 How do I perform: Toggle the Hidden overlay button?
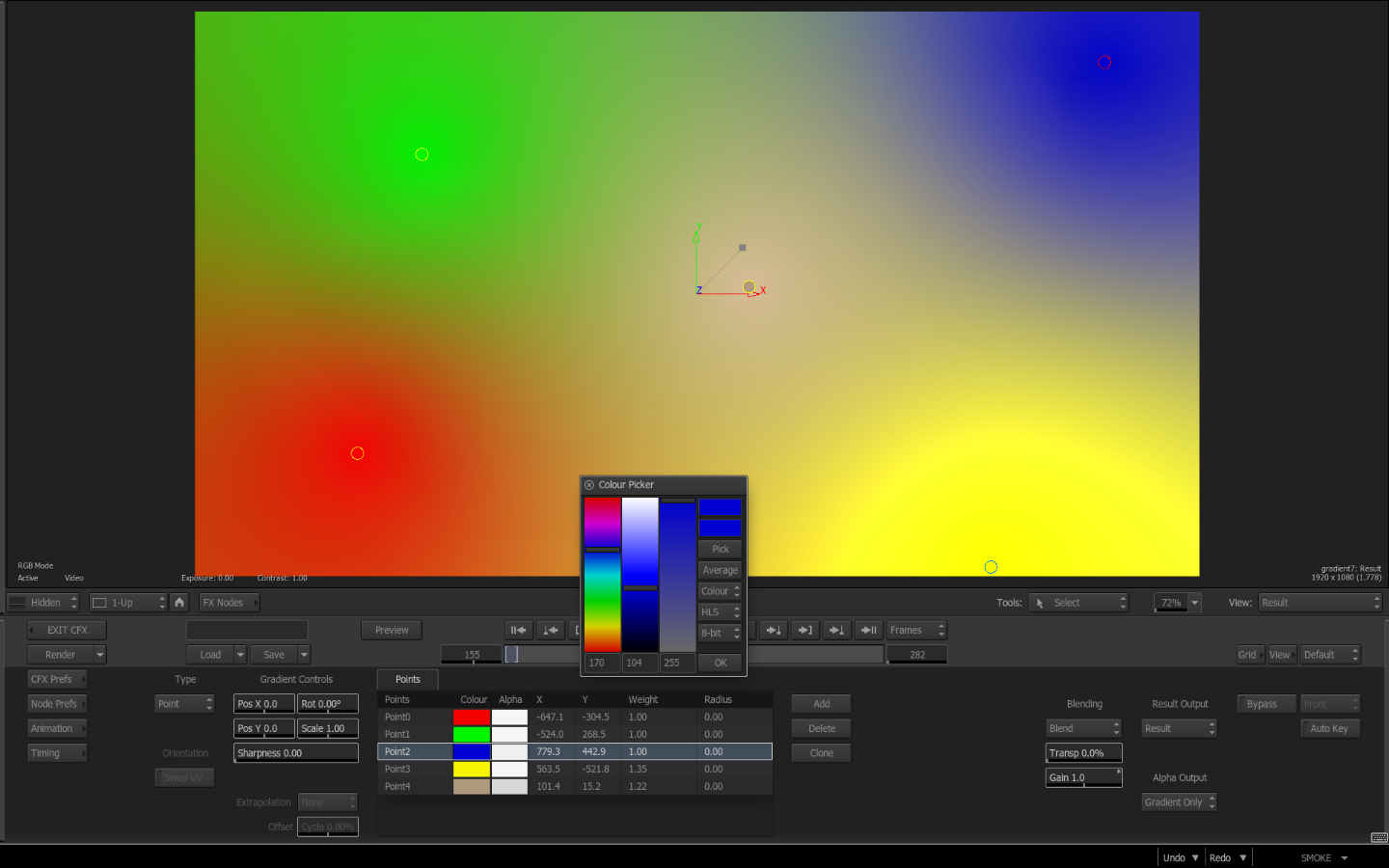(x=43, y=603)
